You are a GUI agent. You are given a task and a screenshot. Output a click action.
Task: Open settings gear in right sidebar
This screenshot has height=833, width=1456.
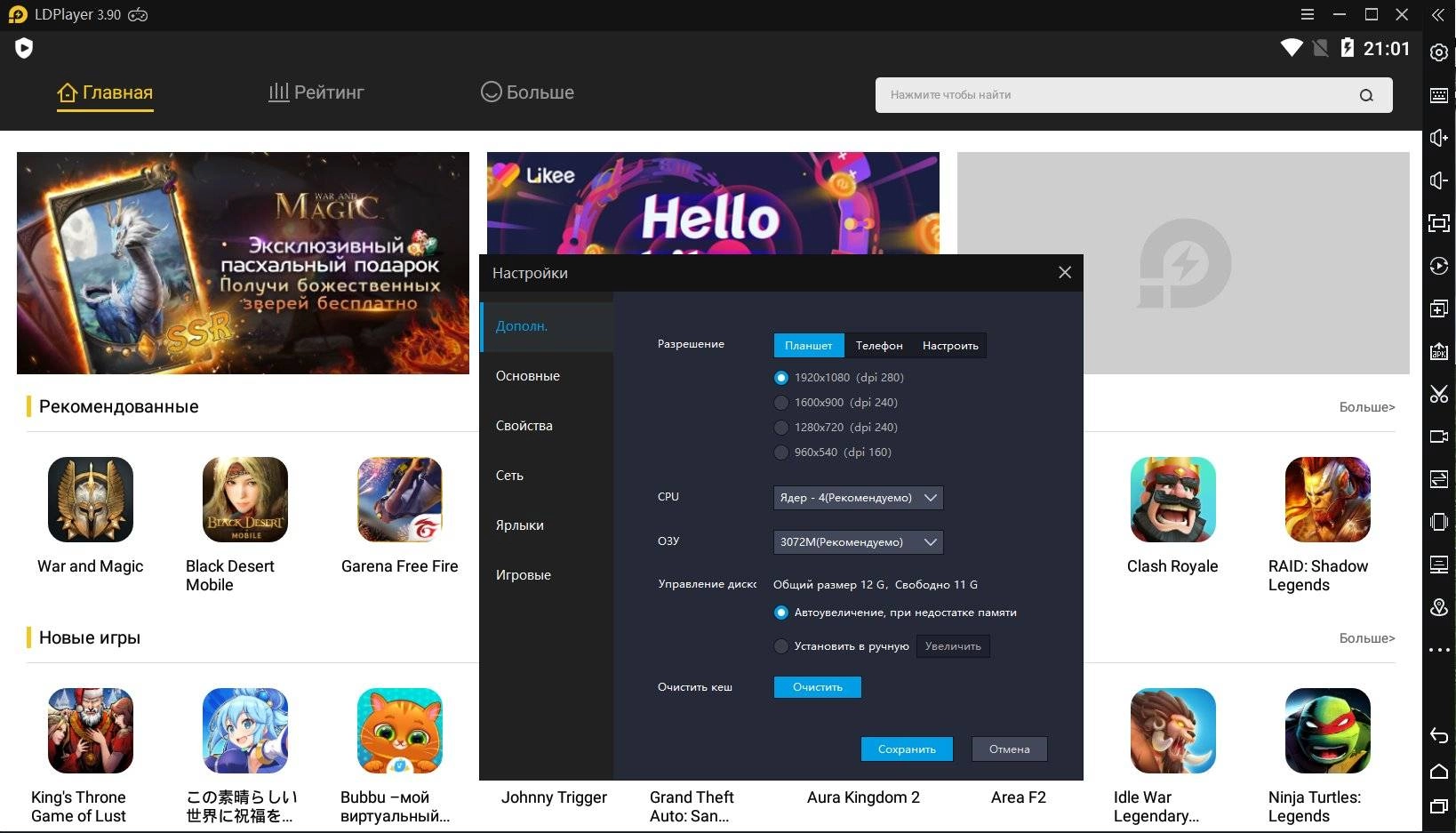click(x=1438, y=52)
